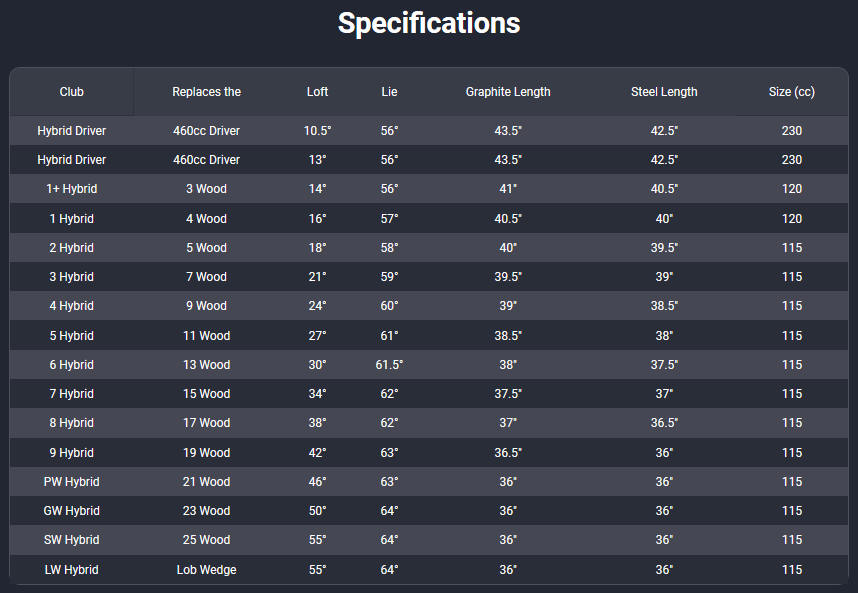Click the Size (cc) column header

pos(791,92)
